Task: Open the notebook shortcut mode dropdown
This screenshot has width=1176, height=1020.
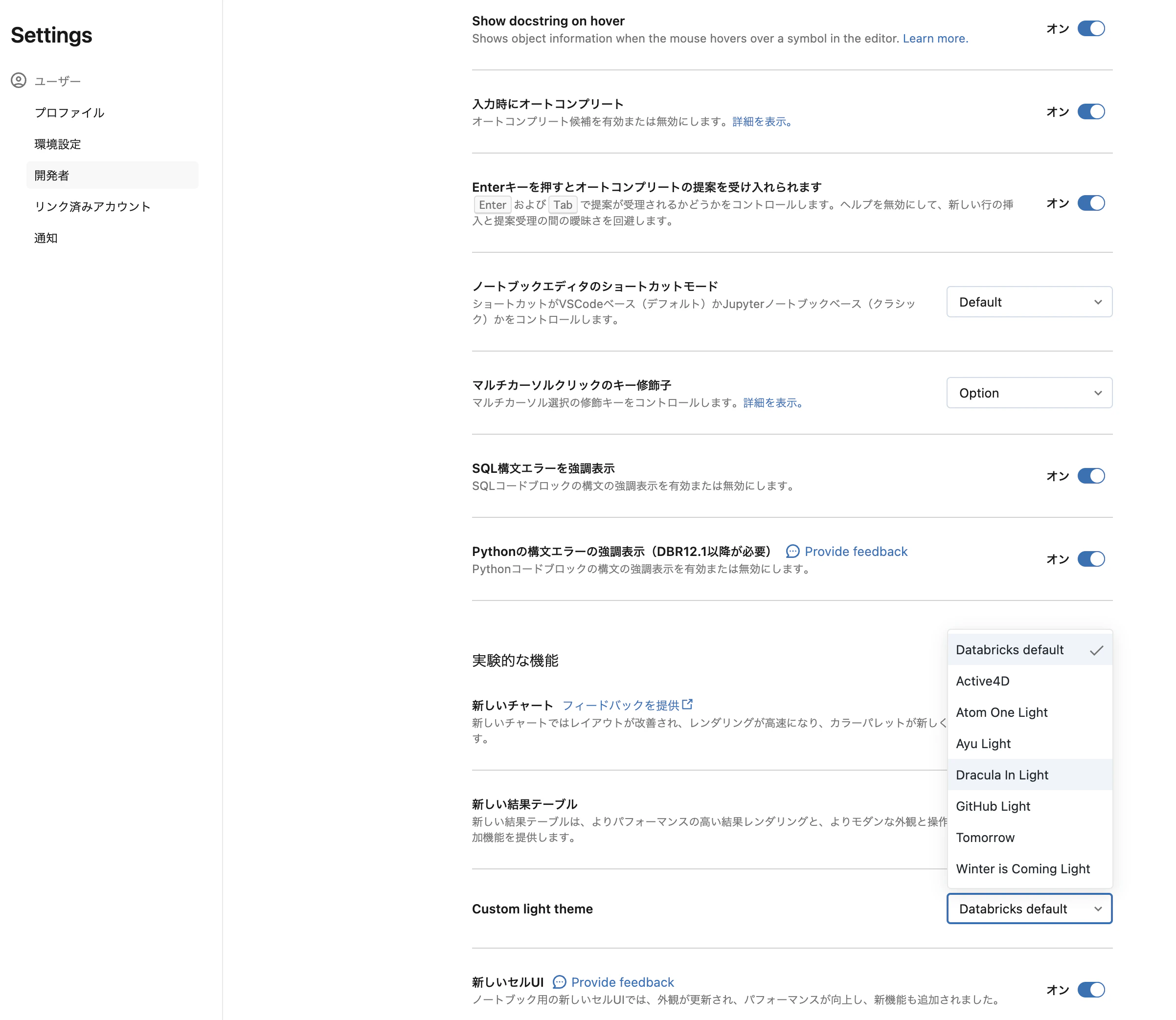Action: [1028, 302]
